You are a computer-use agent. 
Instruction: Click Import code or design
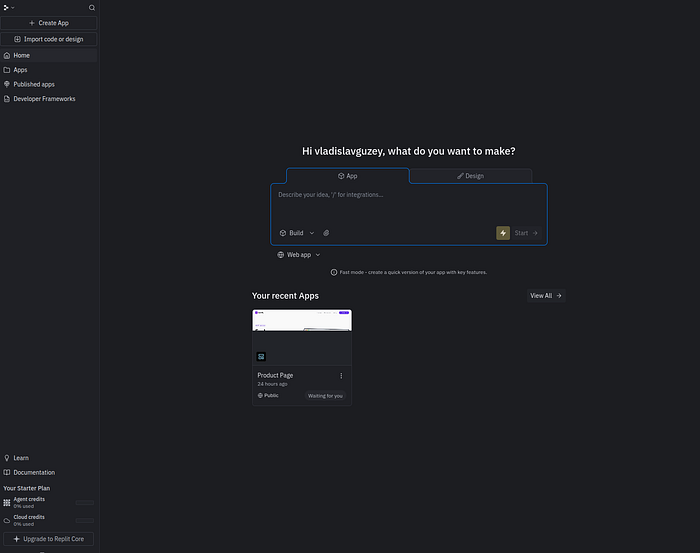pyautogui.click(x=49, y=39)
